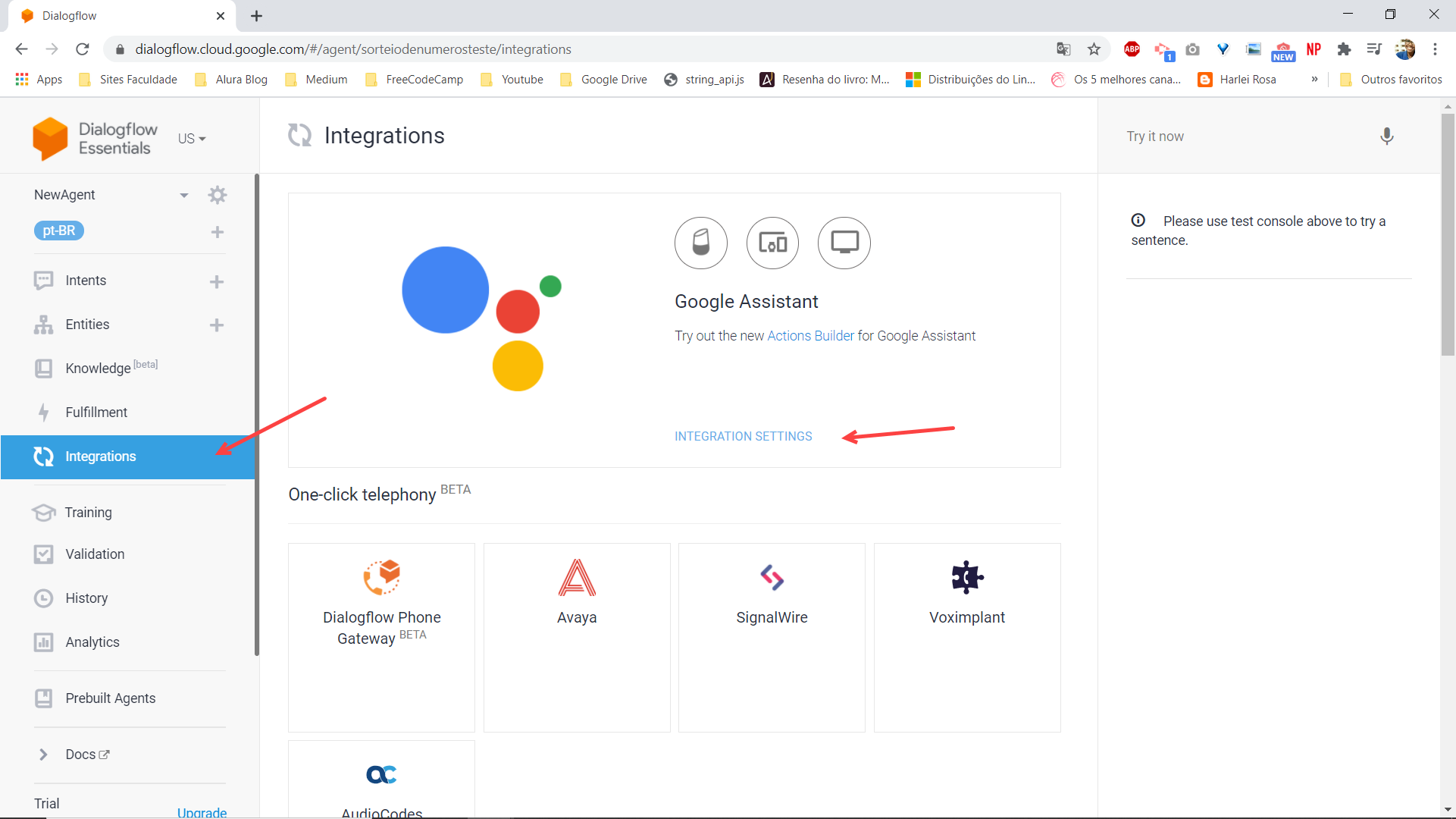Open the string_api.js bookmark
This screenshot has height=819, width=1456.
click(704, 80)
